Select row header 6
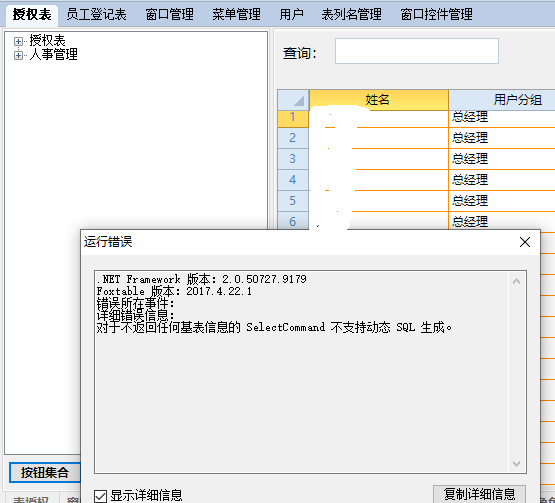Image resolution: width=555 pixels, height=503 pixels. point(293,221)
